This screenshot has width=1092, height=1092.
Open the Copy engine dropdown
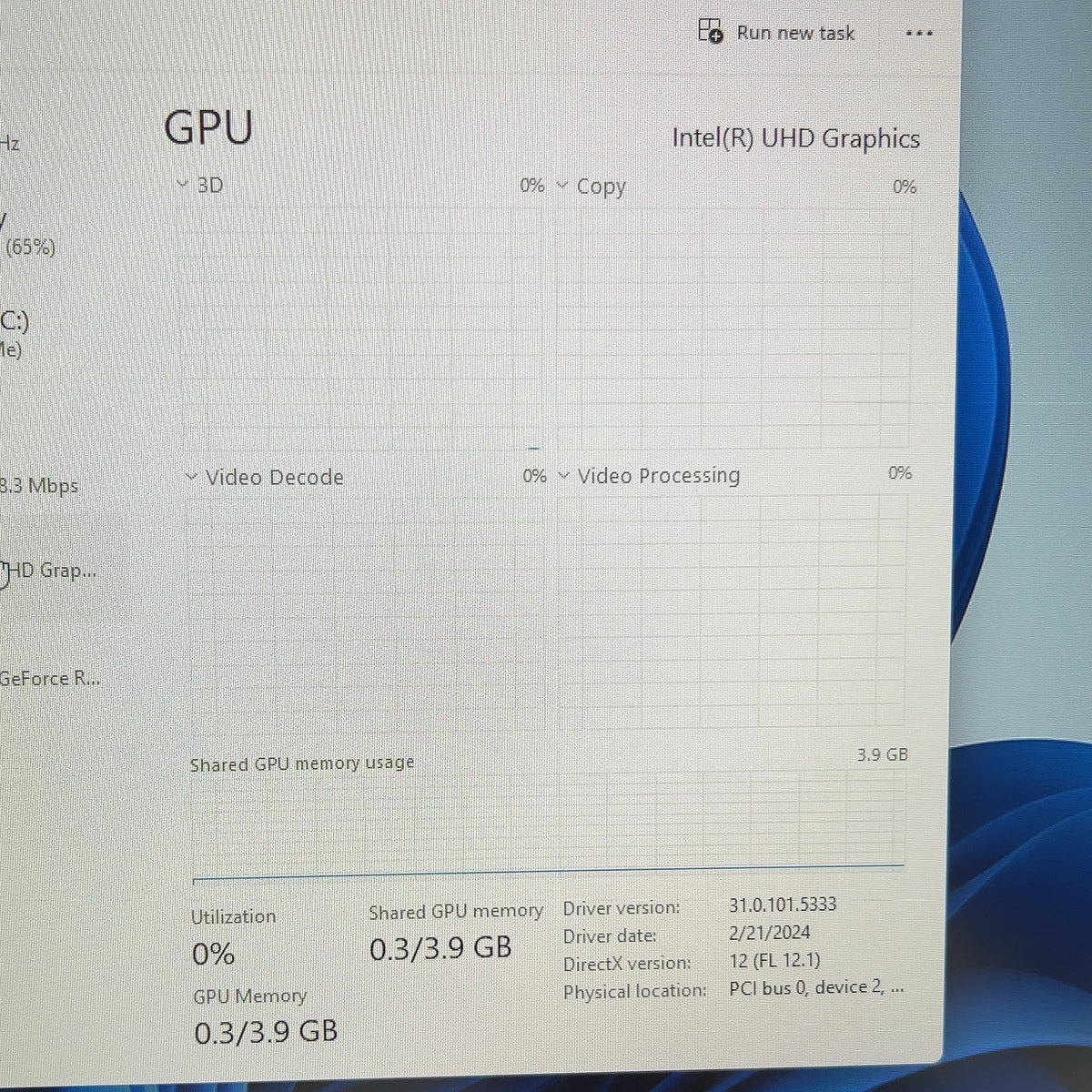point(562,186)
